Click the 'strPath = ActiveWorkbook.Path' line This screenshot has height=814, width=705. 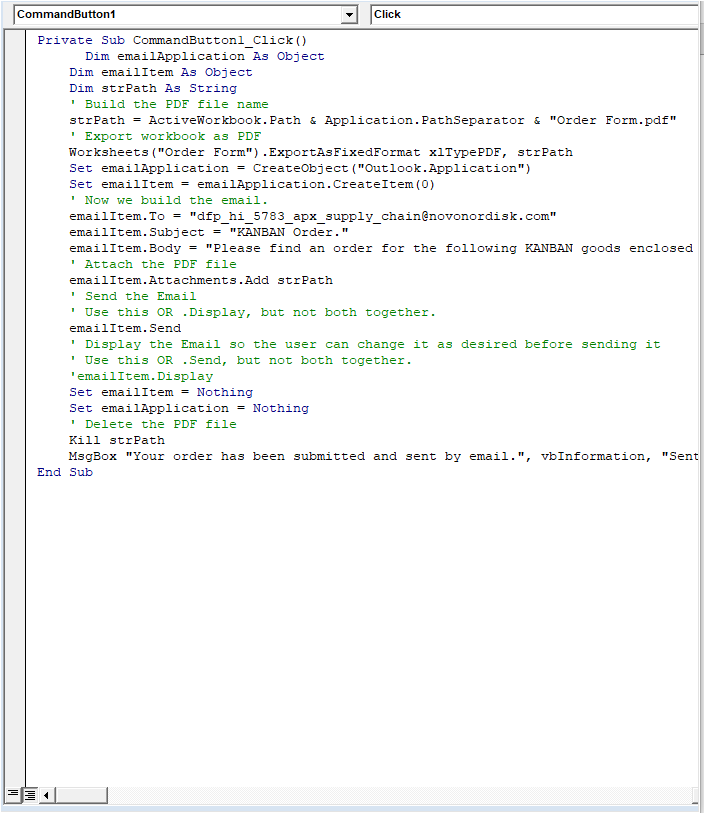(x=372, y=120)
